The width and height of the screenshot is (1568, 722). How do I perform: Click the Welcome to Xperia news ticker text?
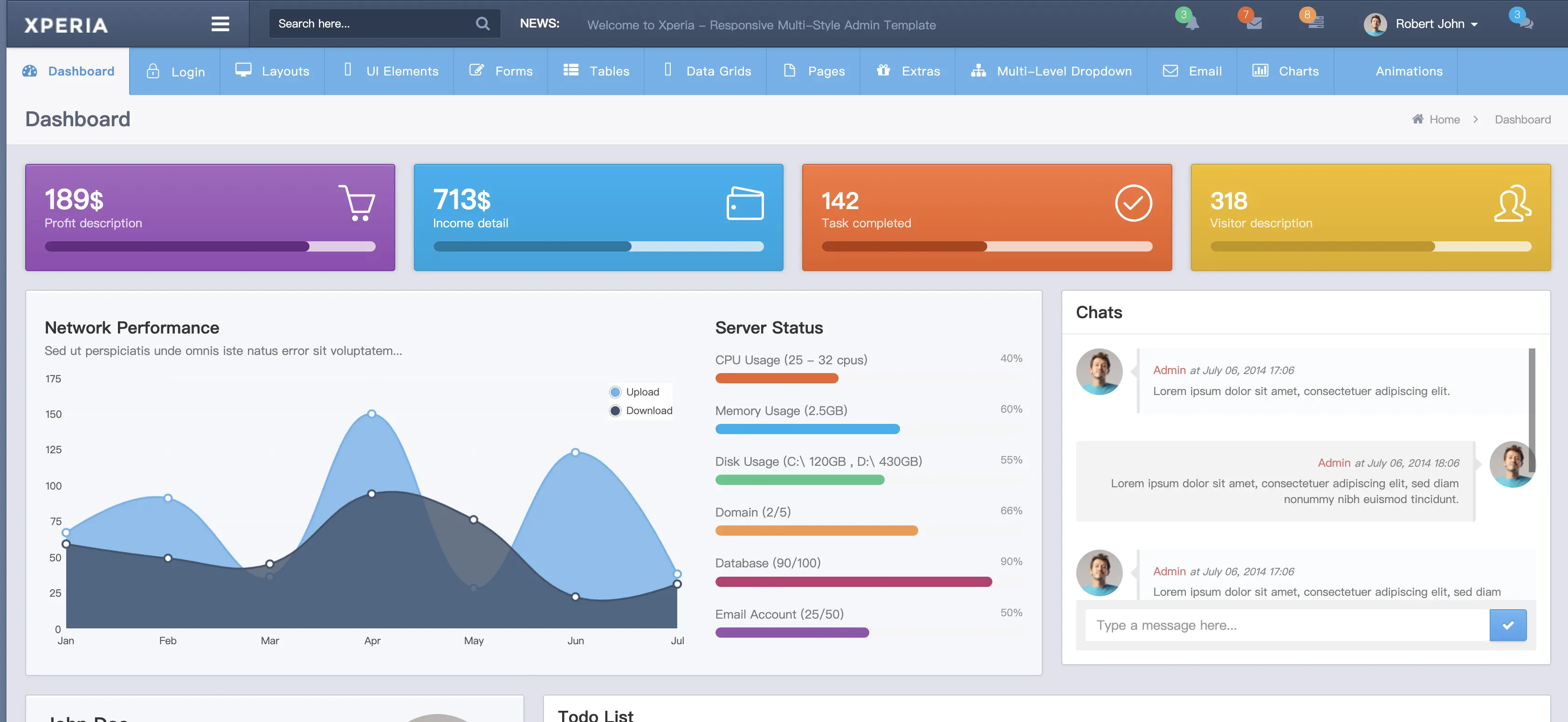[x=762, y=25]
